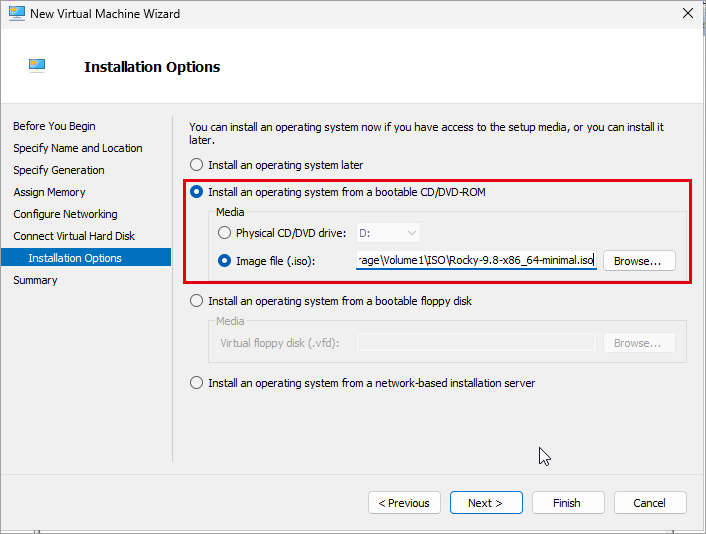Close the New Virtual Machine Wizard

point(688,14)
